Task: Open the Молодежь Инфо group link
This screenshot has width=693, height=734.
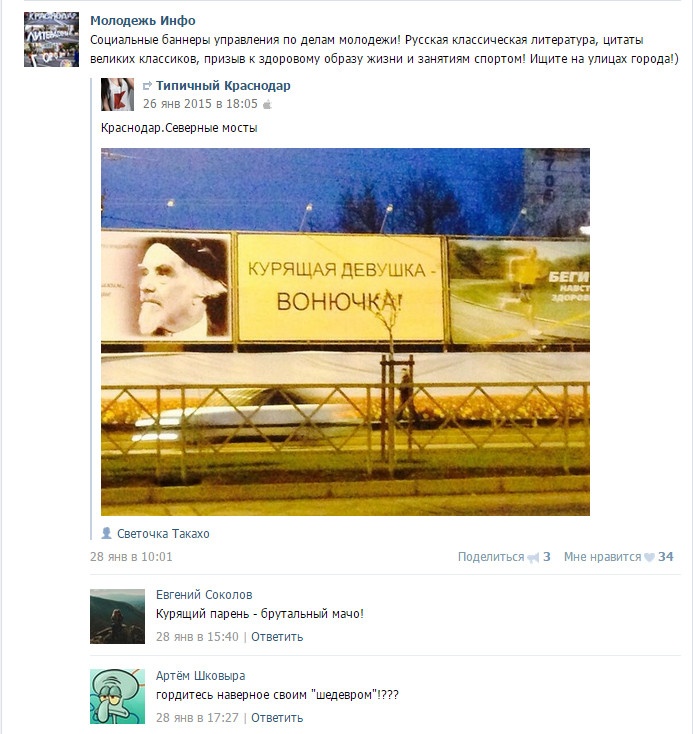Action: click(x=143, y=21)
